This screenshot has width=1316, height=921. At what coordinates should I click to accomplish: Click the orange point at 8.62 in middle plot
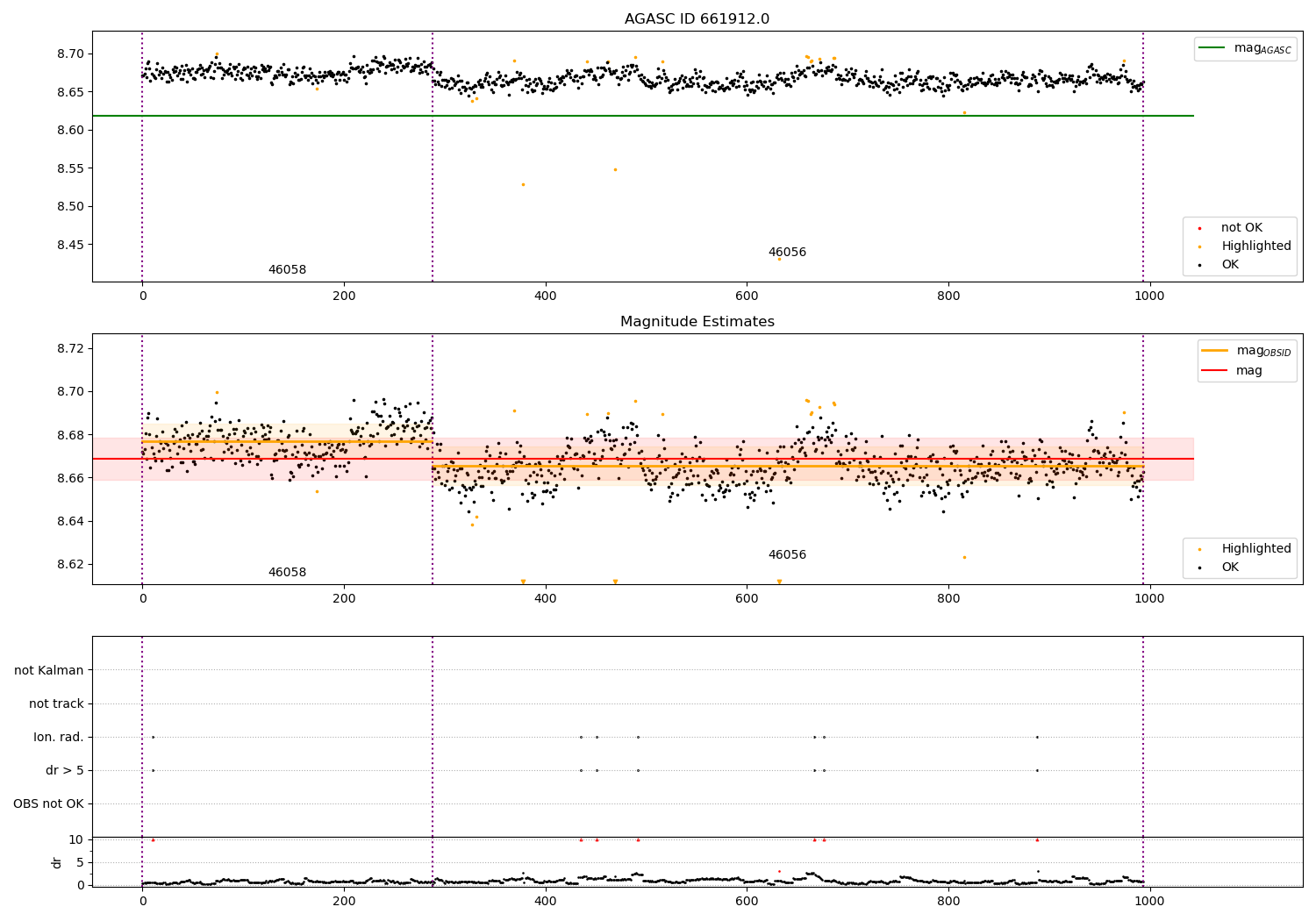[964, 557]
